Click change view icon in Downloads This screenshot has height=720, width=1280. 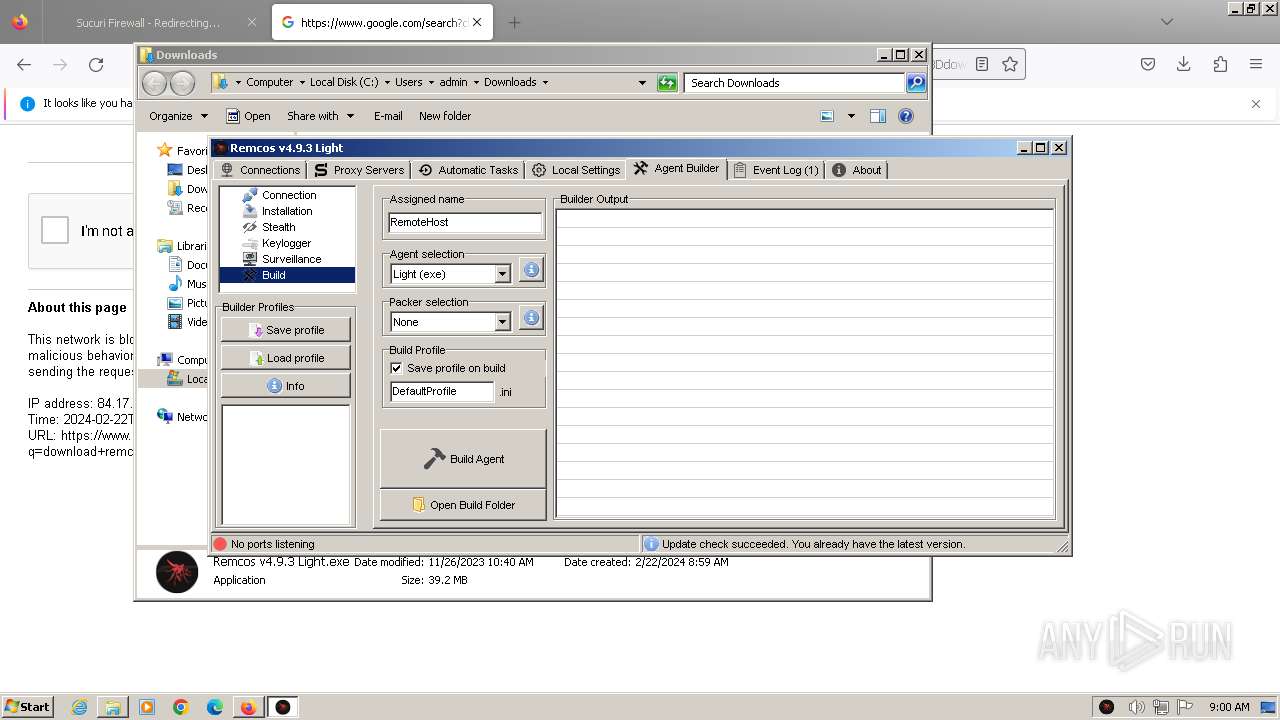coord(827,116)
